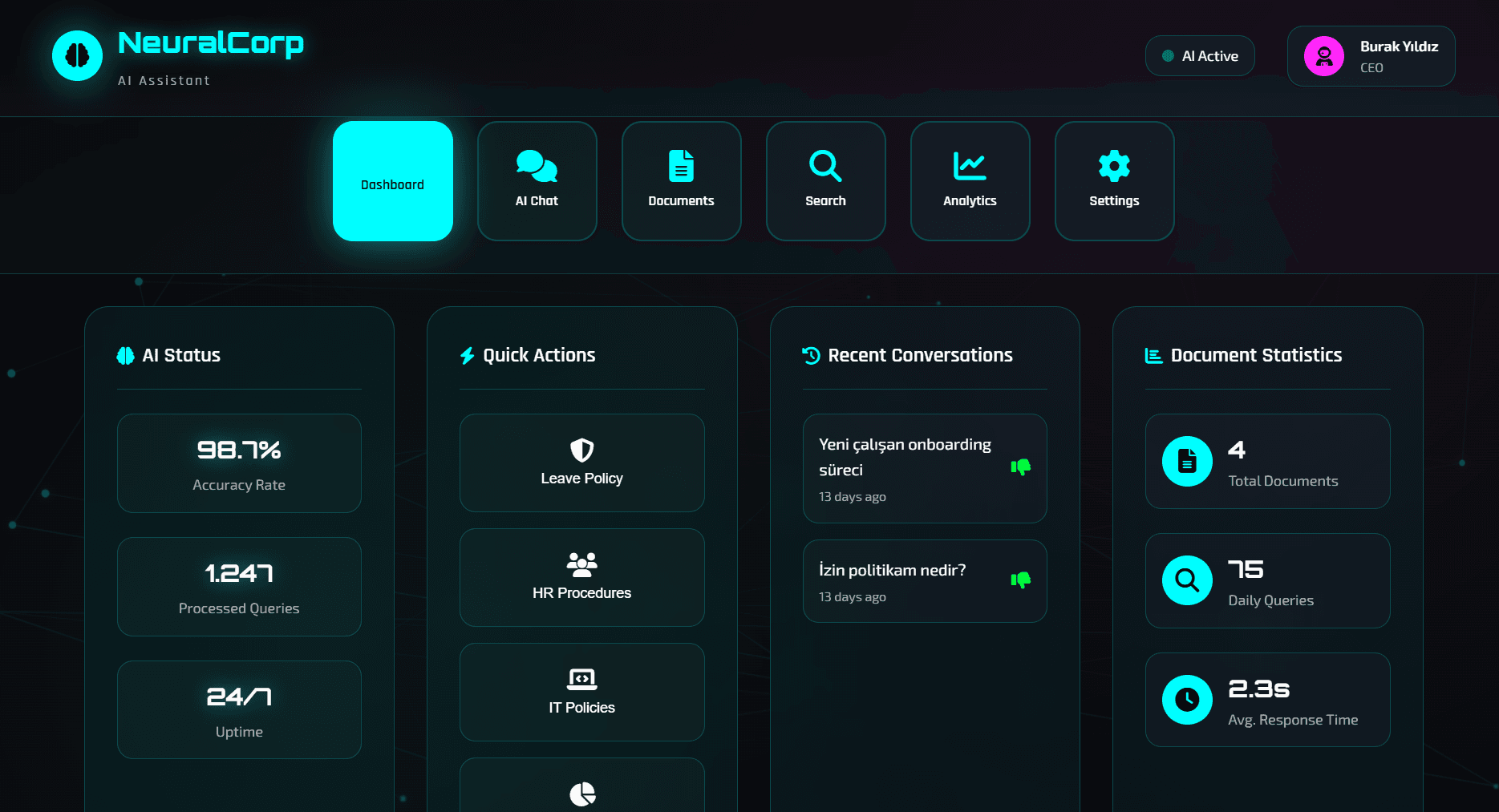Click the Total Documents file icon

click(1187, 461)
